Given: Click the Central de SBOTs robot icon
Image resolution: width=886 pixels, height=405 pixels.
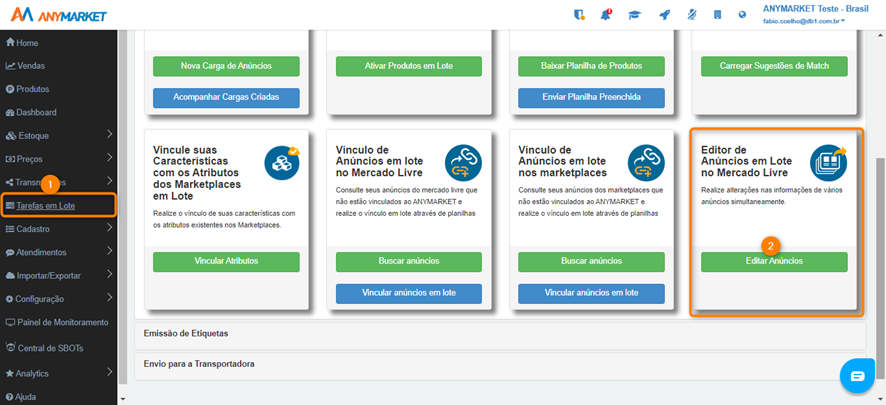Looking at the screenshot, I should (x=11, y=346).
